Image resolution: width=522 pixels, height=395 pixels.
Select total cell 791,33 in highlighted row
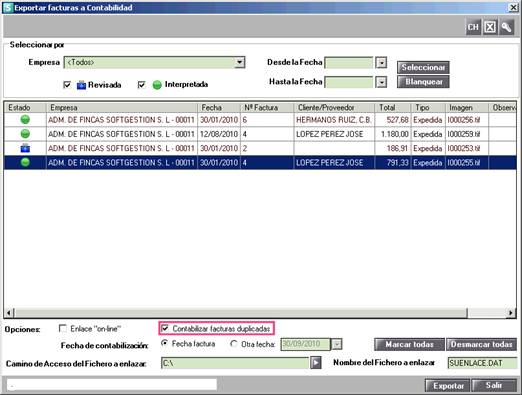pyautogui.click(x=393, y=163)
